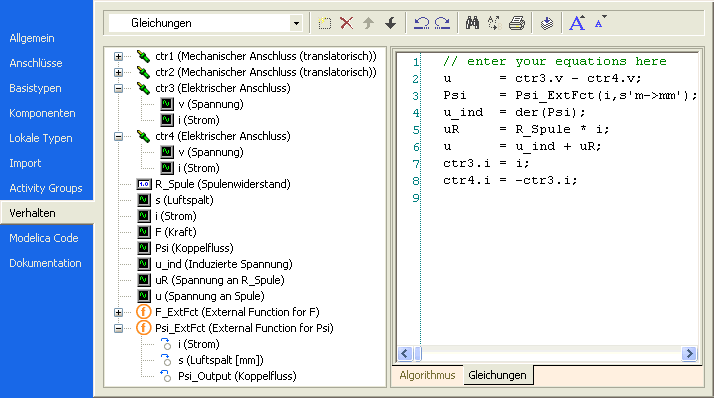
Task: Click the redo toolbar icon
Action: 443,23
